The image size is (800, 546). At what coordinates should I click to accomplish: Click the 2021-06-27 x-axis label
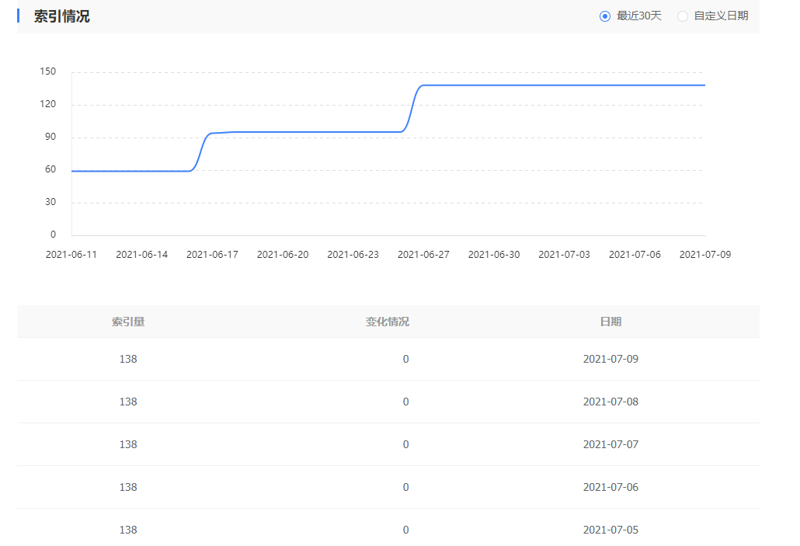point(423,255)
